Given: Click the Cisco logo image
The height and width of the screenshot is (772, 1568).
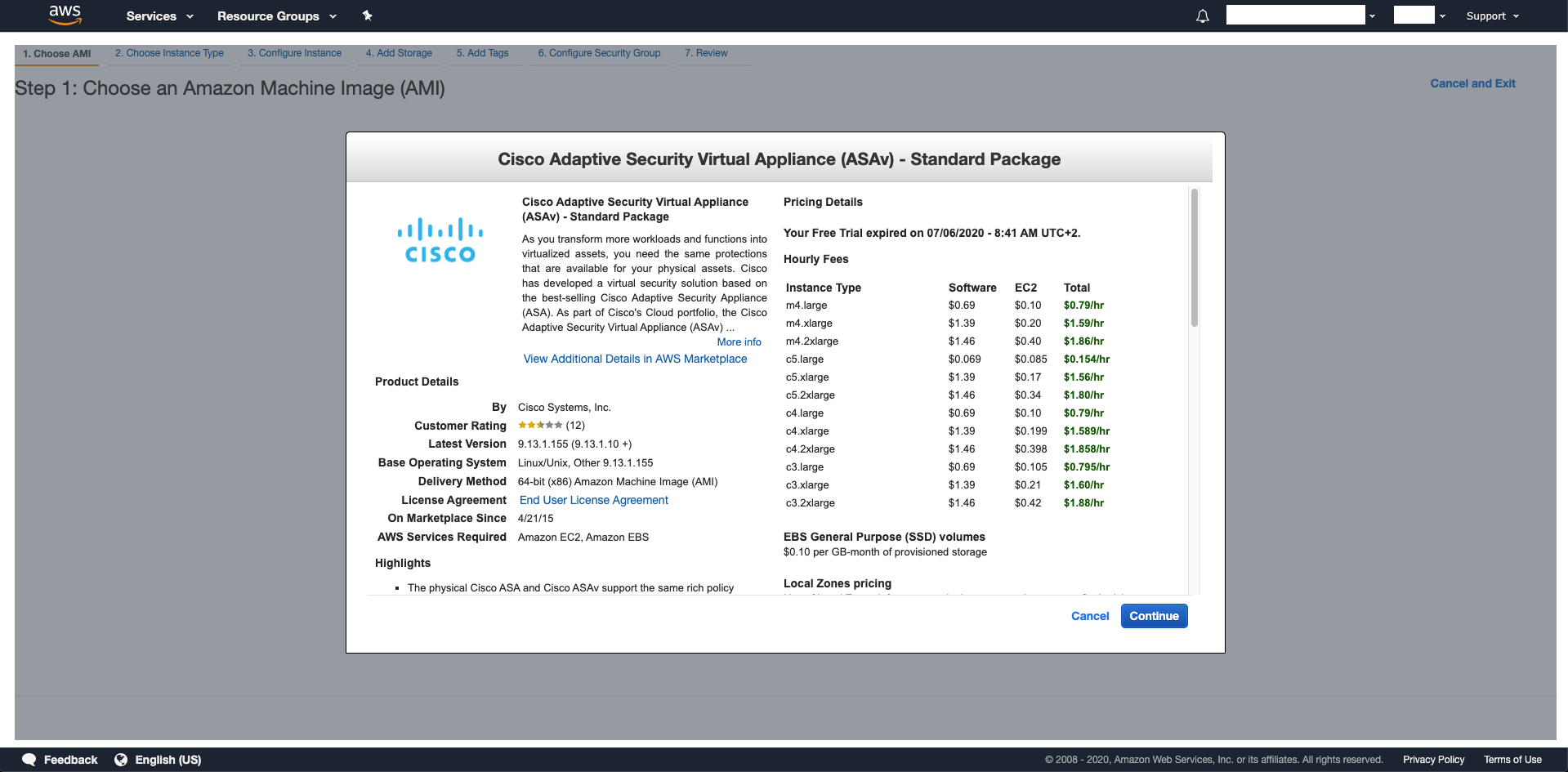Looking at the screenshot, I should [x=440, y=240].
